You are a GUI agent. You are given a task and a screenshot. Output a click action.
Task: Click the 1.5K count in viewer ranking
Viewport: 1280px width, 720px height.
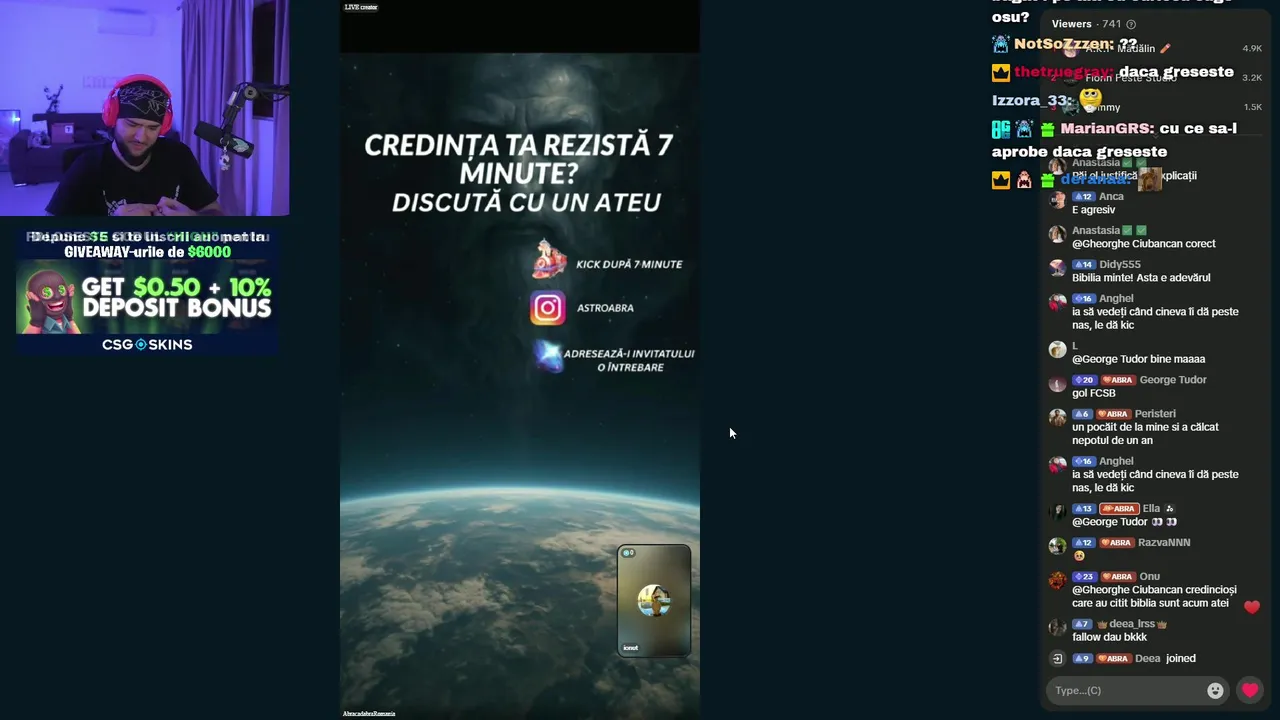(x=1252, y=107)
